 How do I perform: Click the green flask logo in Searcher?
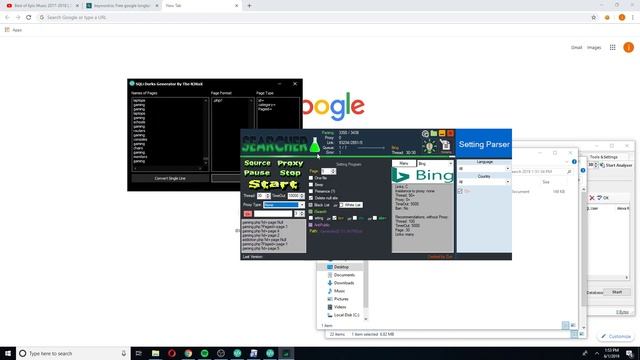point(315,145)
